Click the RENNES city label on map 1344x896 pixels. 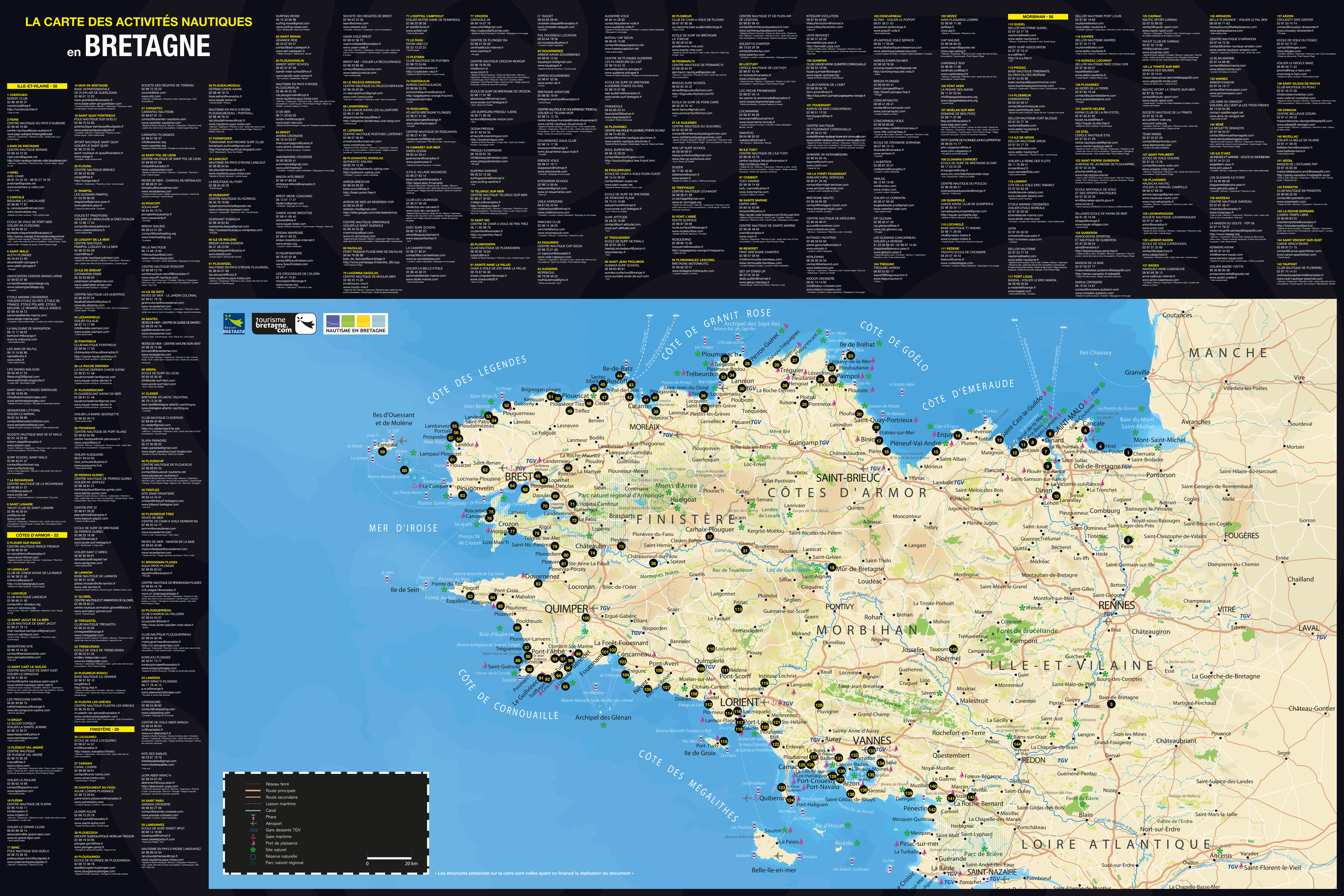1116,605
